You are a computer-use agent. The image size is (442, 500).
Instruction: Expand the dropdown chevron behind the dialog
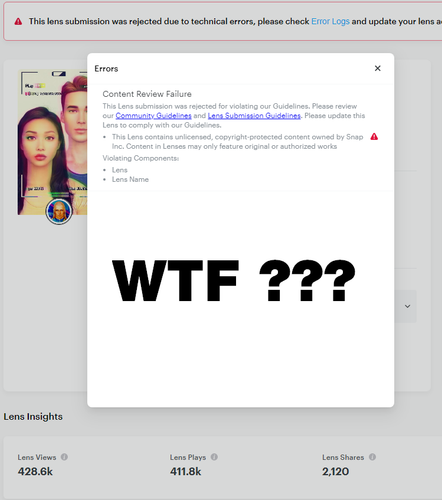point(407,306)
